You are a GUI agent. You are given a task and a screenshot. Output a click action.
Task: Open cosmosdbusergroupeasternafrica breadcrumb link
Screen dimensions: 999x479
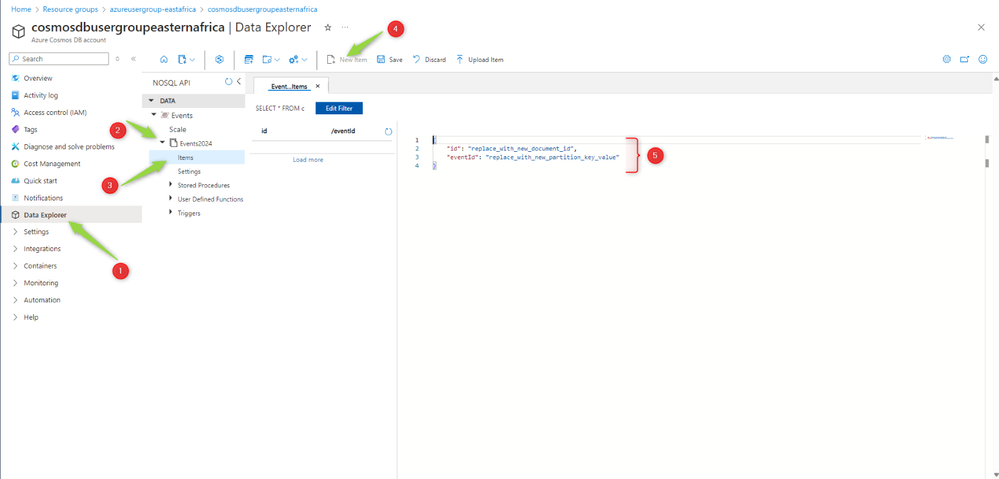click(x=262, y=10)
